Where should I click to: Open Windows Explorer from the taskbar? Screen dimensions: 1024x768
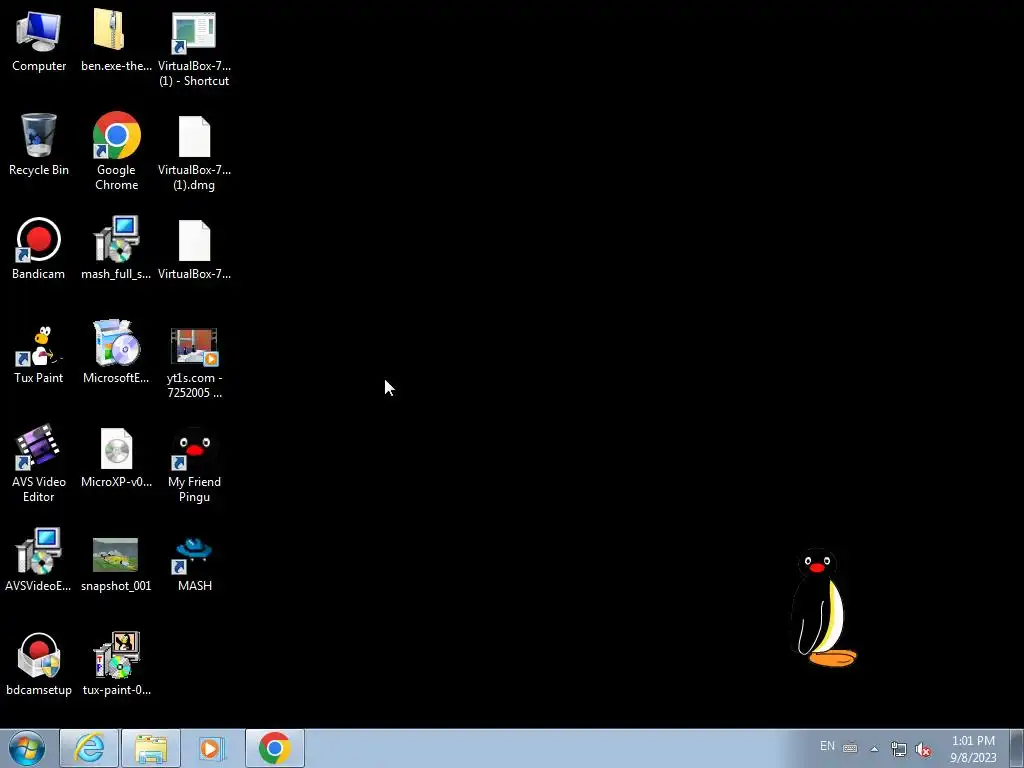pyautogui.click(x=151, y=748)
